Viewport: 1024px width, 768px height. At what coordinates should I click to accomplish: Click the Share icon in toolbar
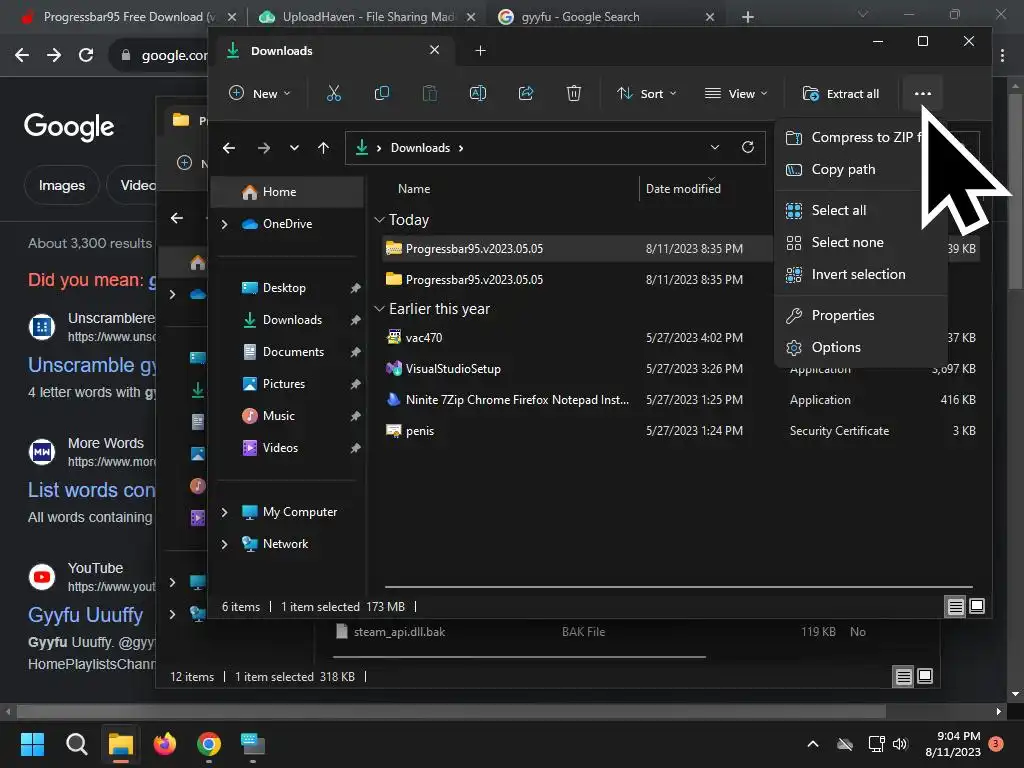[x=526, y=93]
